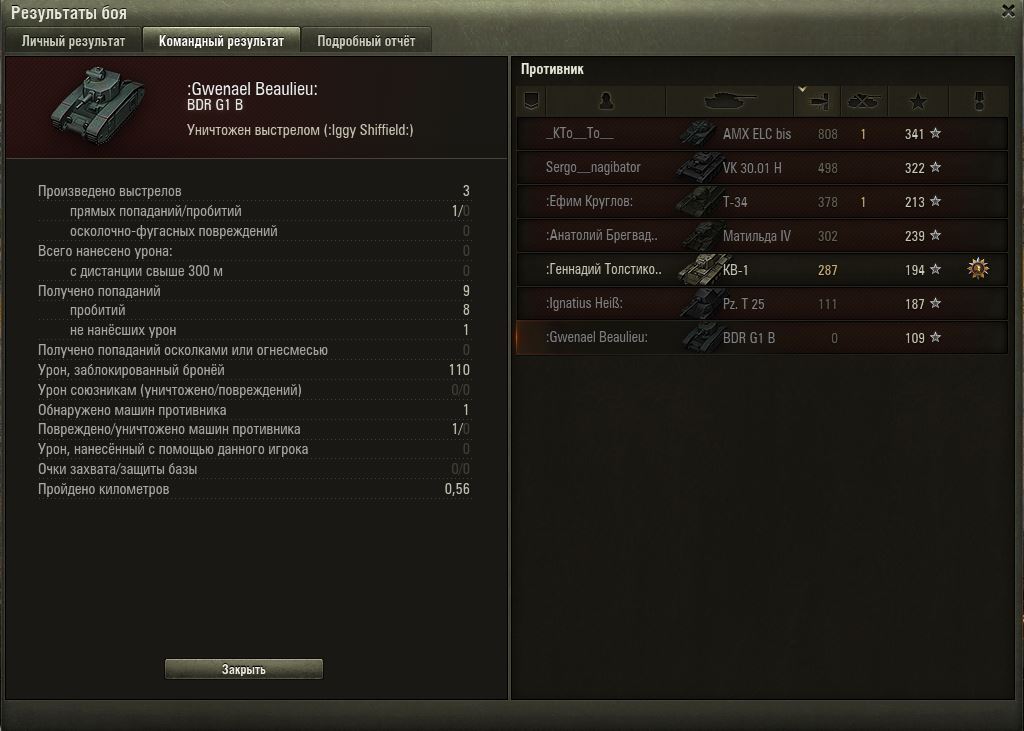
Task: Sort by experience star icon column
Action: point(918,101)
